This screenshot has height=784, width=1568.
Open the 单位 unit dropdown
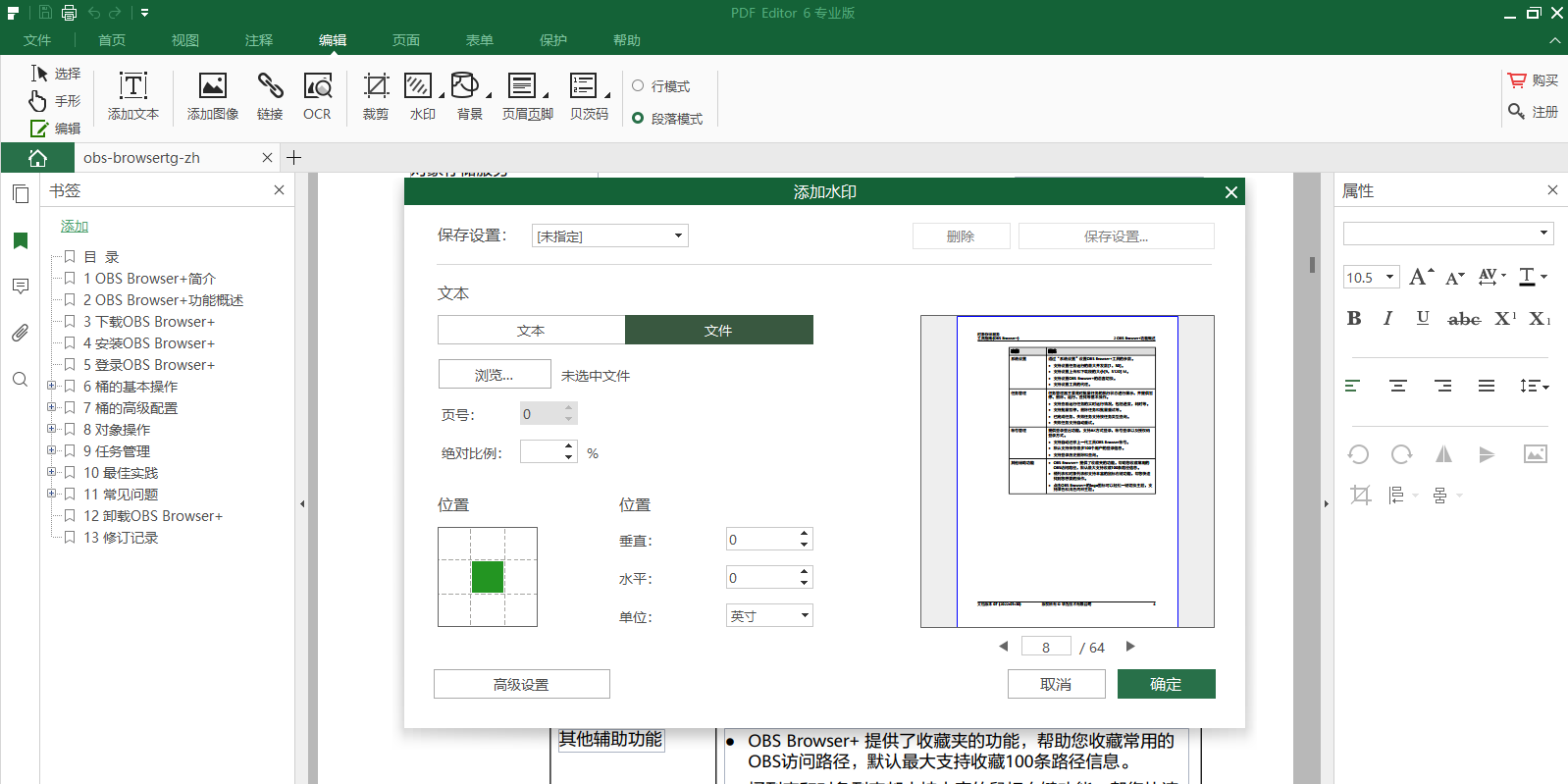[x=769, y=615]
